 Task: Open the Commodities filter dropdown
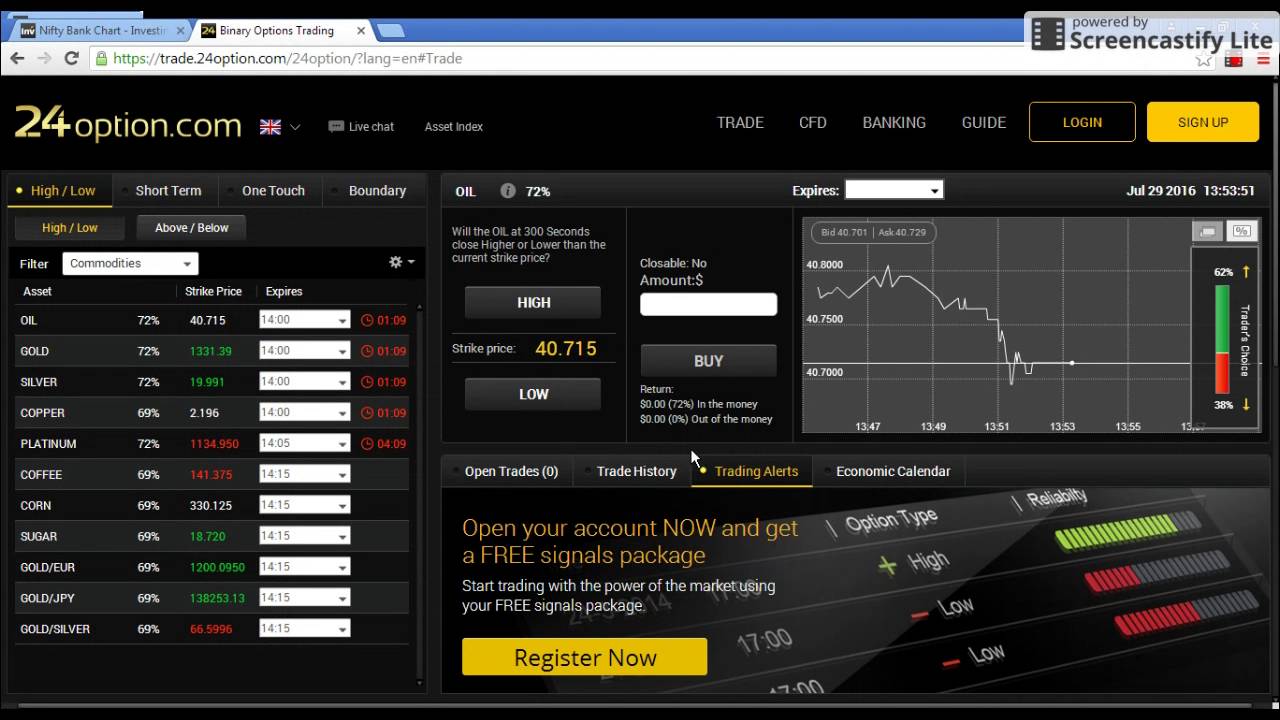coord(130,264)
